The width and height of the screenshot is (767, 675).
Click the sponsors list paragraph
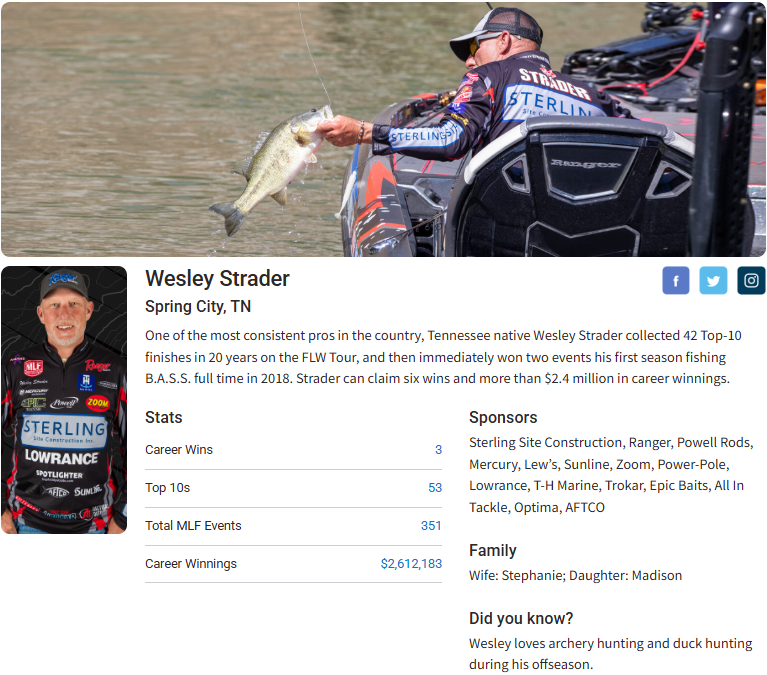611,475
